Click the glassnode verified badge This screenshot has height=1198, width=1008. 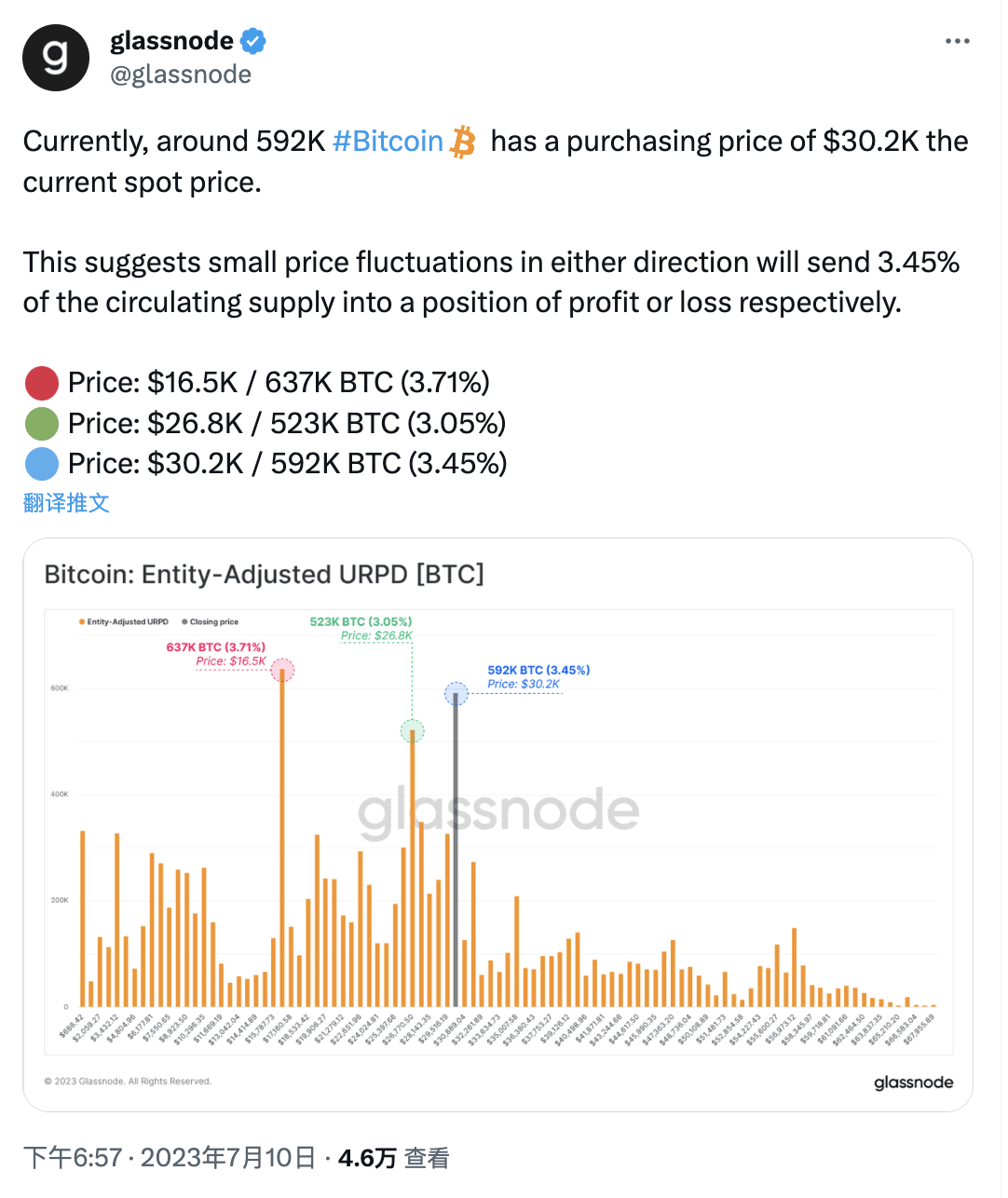pyautogui.click(x=252, y=40)
